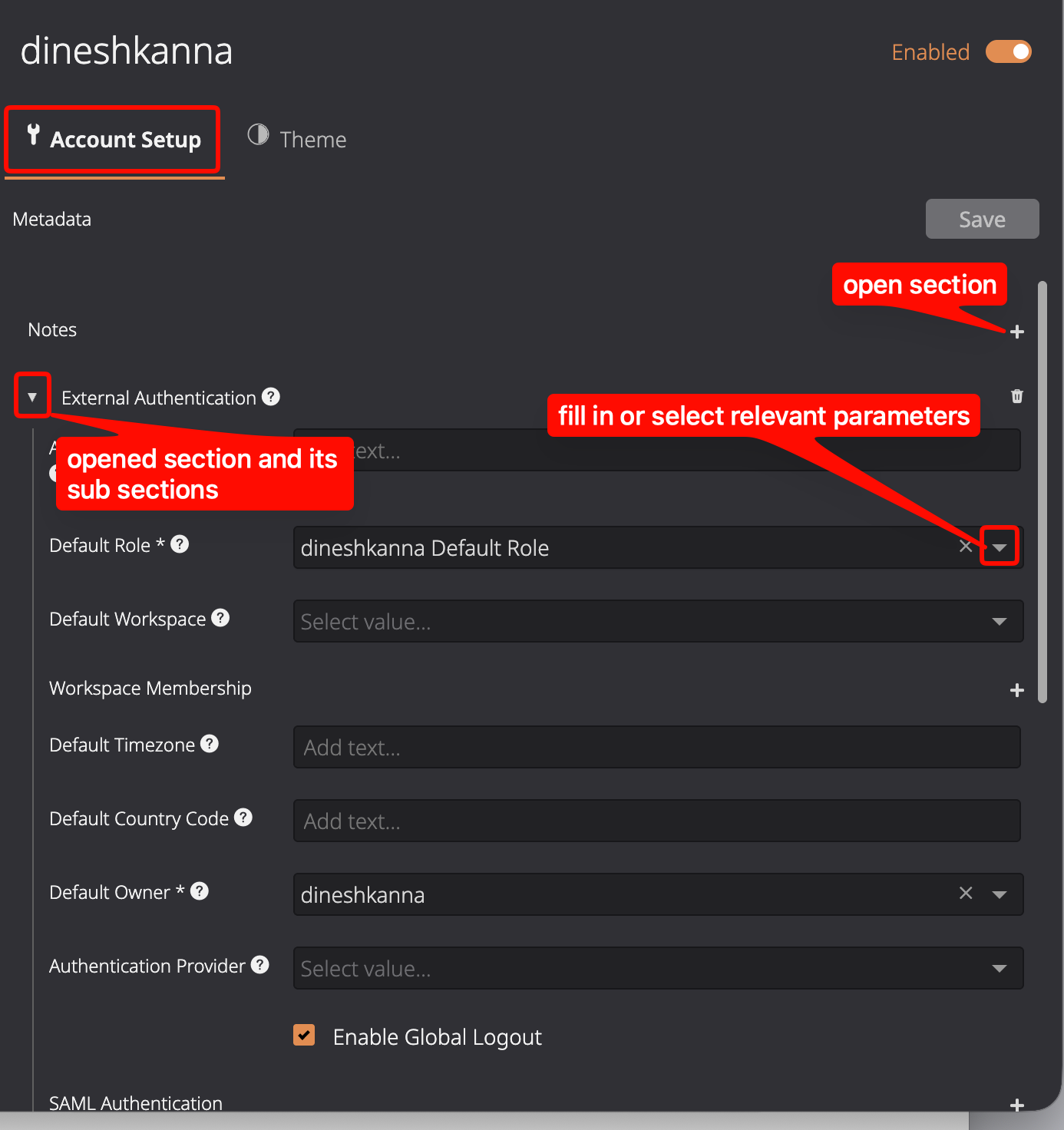Show help for External Authentication
Viewport: 1064px width, 1130px height.
271,397
